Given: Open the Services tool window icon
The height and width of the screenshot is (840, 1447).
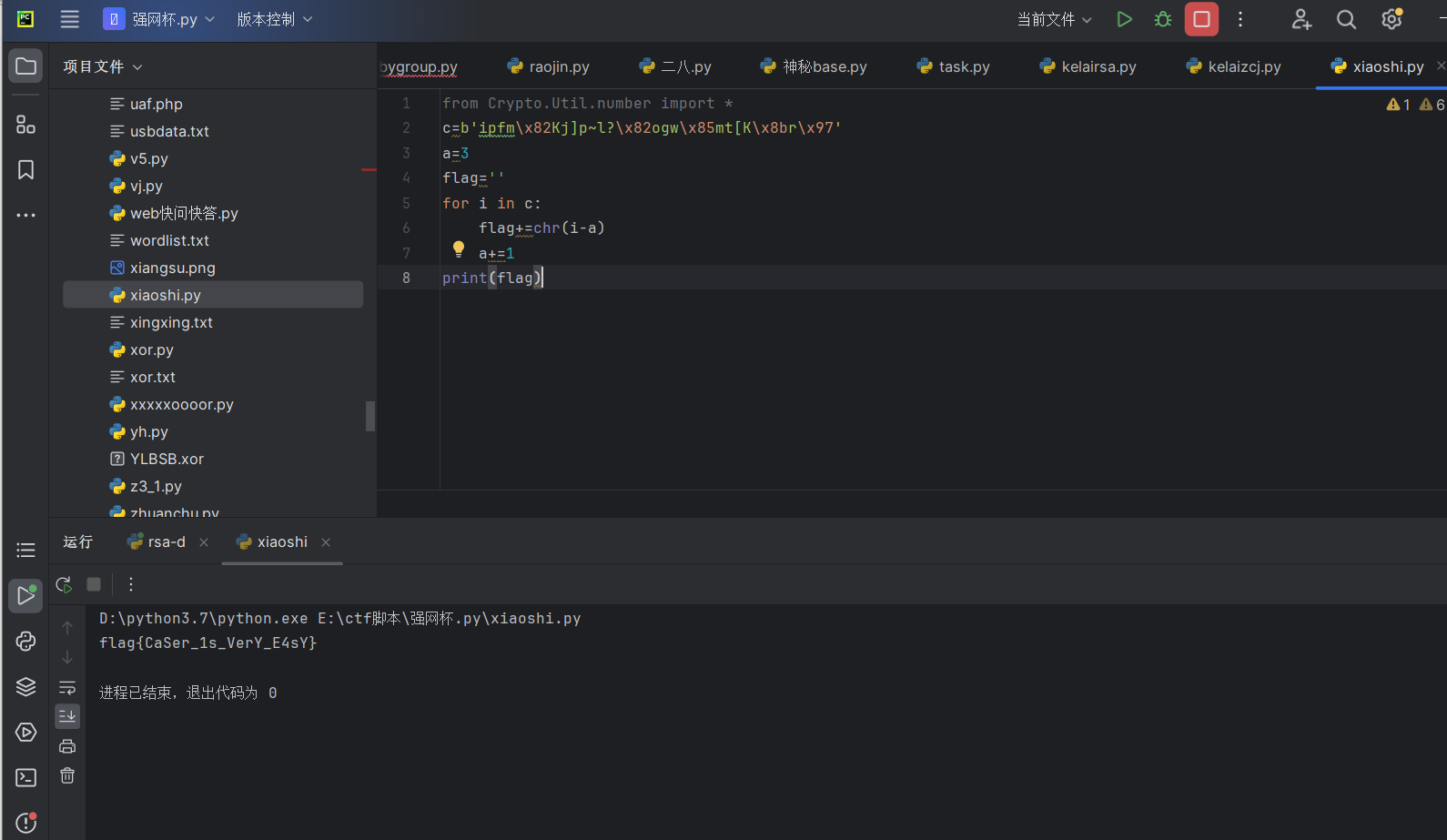Looking at the screenshot, I should [x=25, y=733].
